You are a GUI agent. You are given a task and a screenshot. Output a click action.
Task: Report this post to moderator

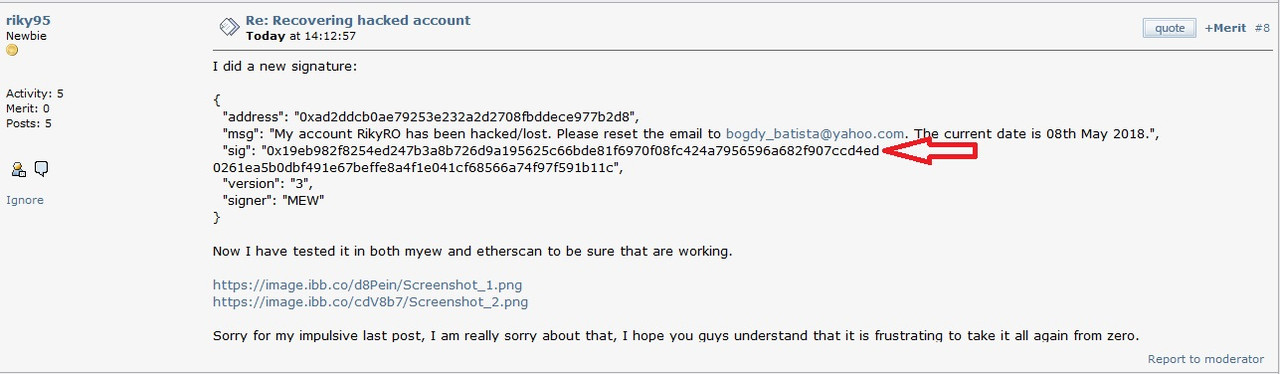[x=1206, y=359]
